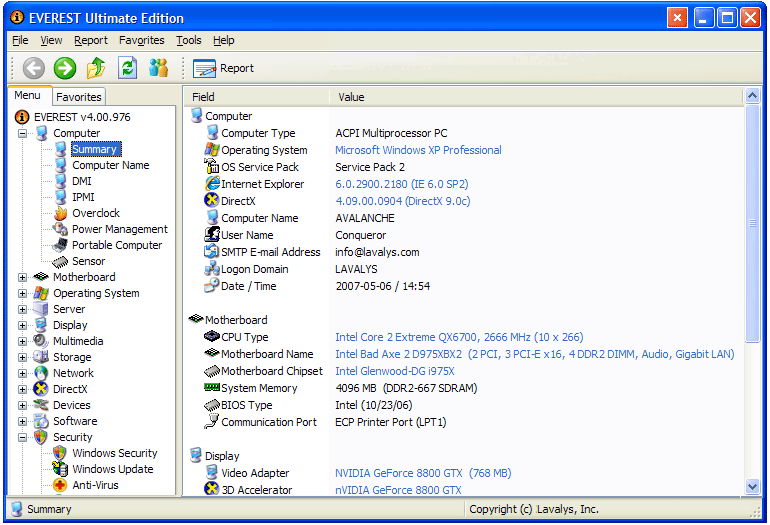770x525 pixels.
Task: Select the Overclock flame icon
Action: pos(60,213)
